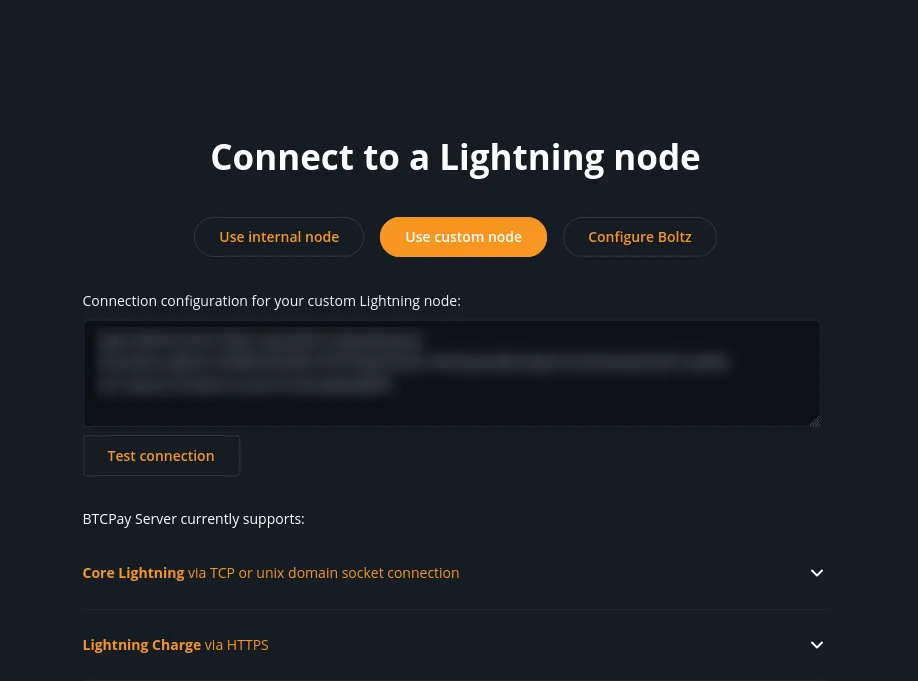Click the 'Connect to a Lightning node' heading

click(x=455, y=157)
